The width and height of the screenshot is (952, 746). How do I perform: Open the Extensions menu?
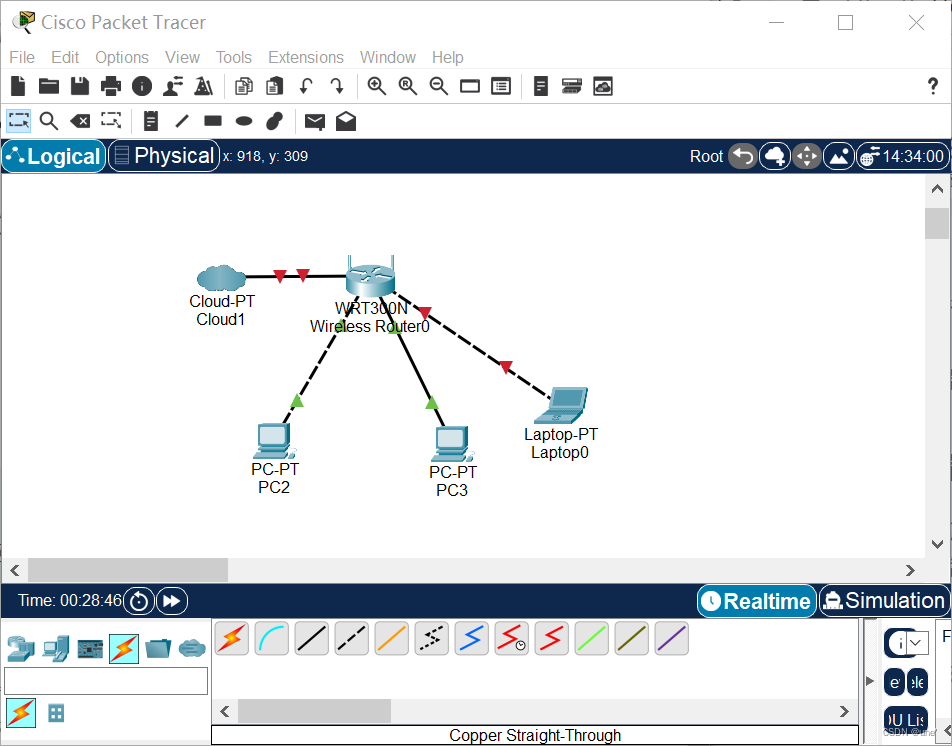pos(305,57)
